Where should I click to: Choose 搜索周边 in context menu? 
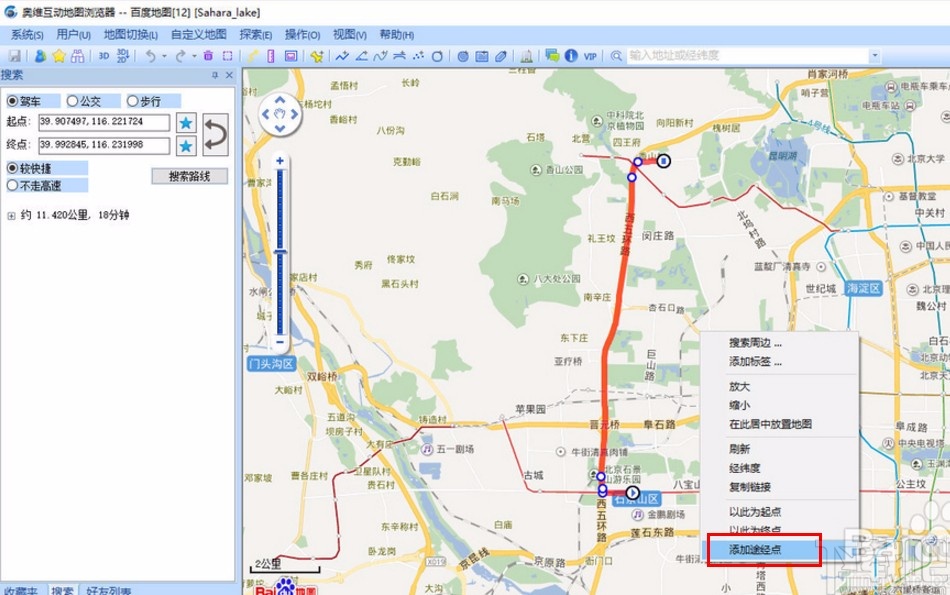point(779,343)
